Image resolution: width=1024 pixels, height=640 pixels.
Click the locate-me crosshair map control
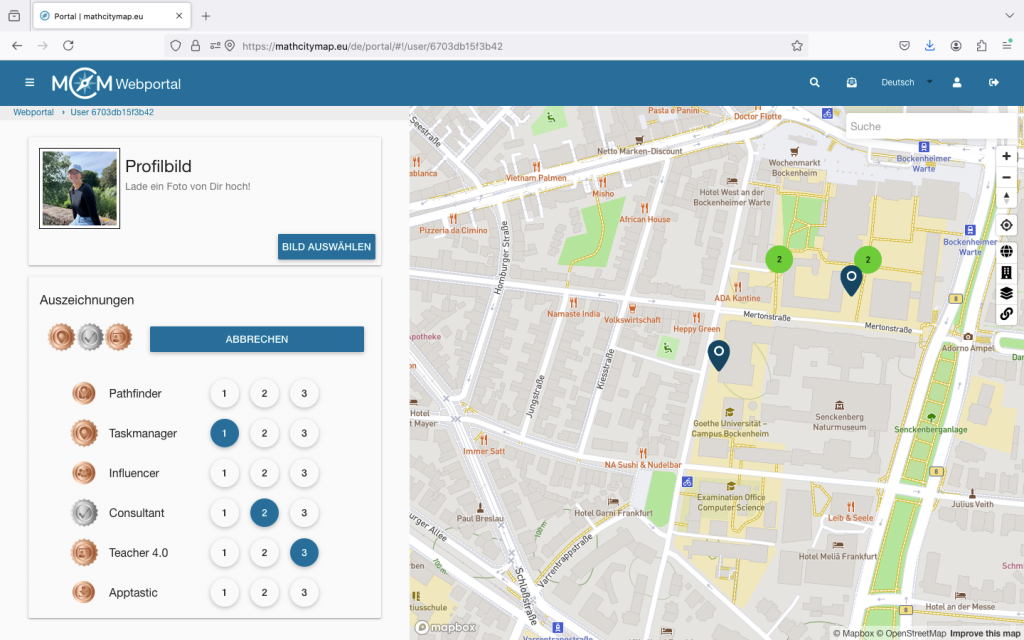tap(1006, 225)
